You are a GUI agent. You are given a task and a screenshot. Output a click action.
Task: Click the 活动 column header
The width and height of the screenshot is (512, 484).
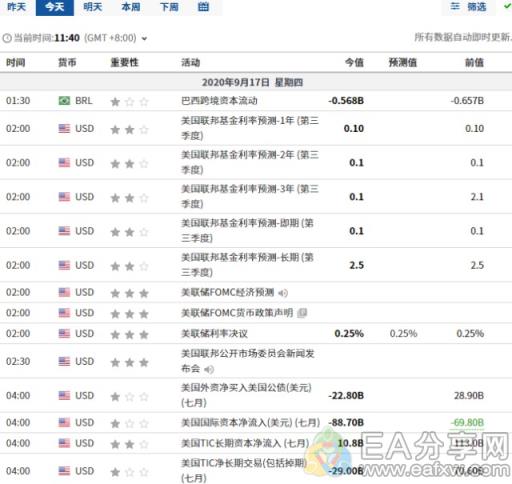pyautogui.click(x=191, y=62)
